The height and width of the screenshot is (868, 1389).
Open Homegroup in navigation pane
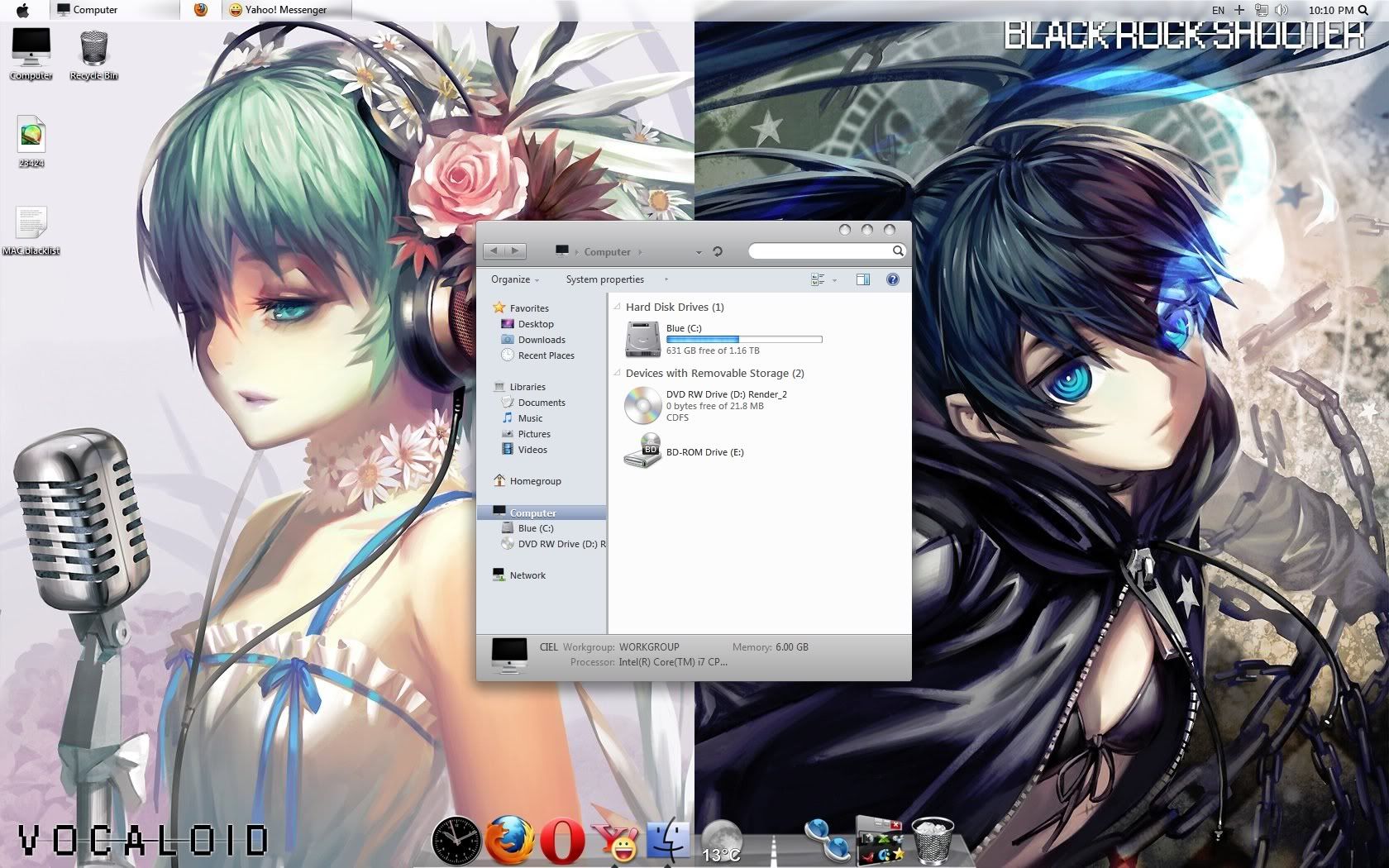coord(527,481)
